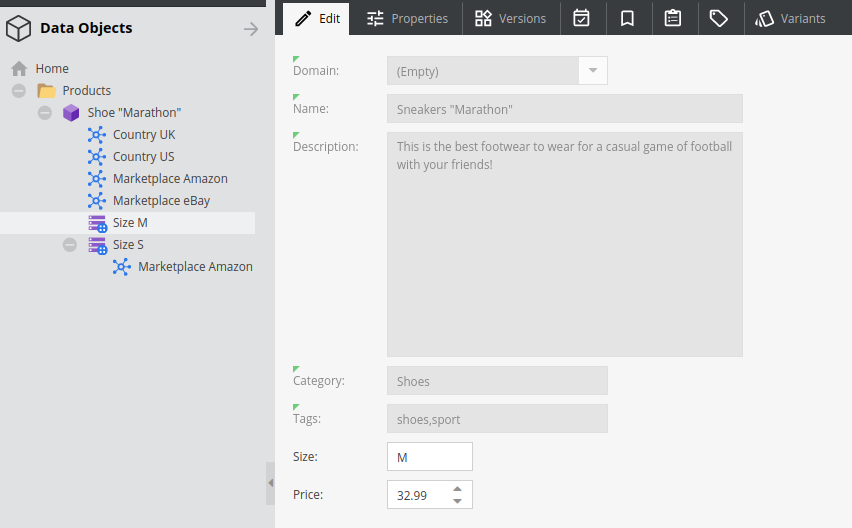Open the tag tab icon
The height and width of the screenshot is (528, 852).
click(718, 18)
